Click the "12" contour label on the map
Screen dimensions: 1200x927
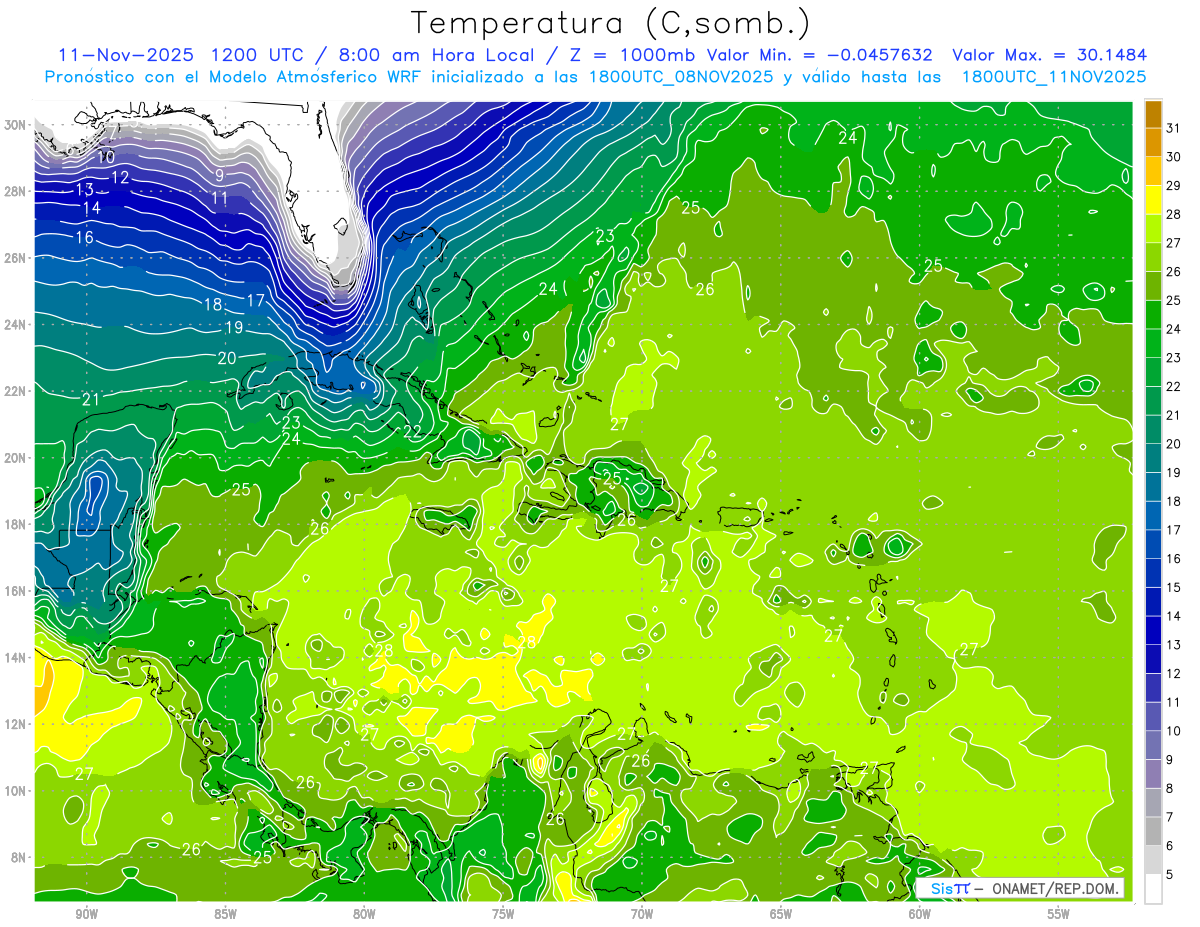tap(120, 177)
